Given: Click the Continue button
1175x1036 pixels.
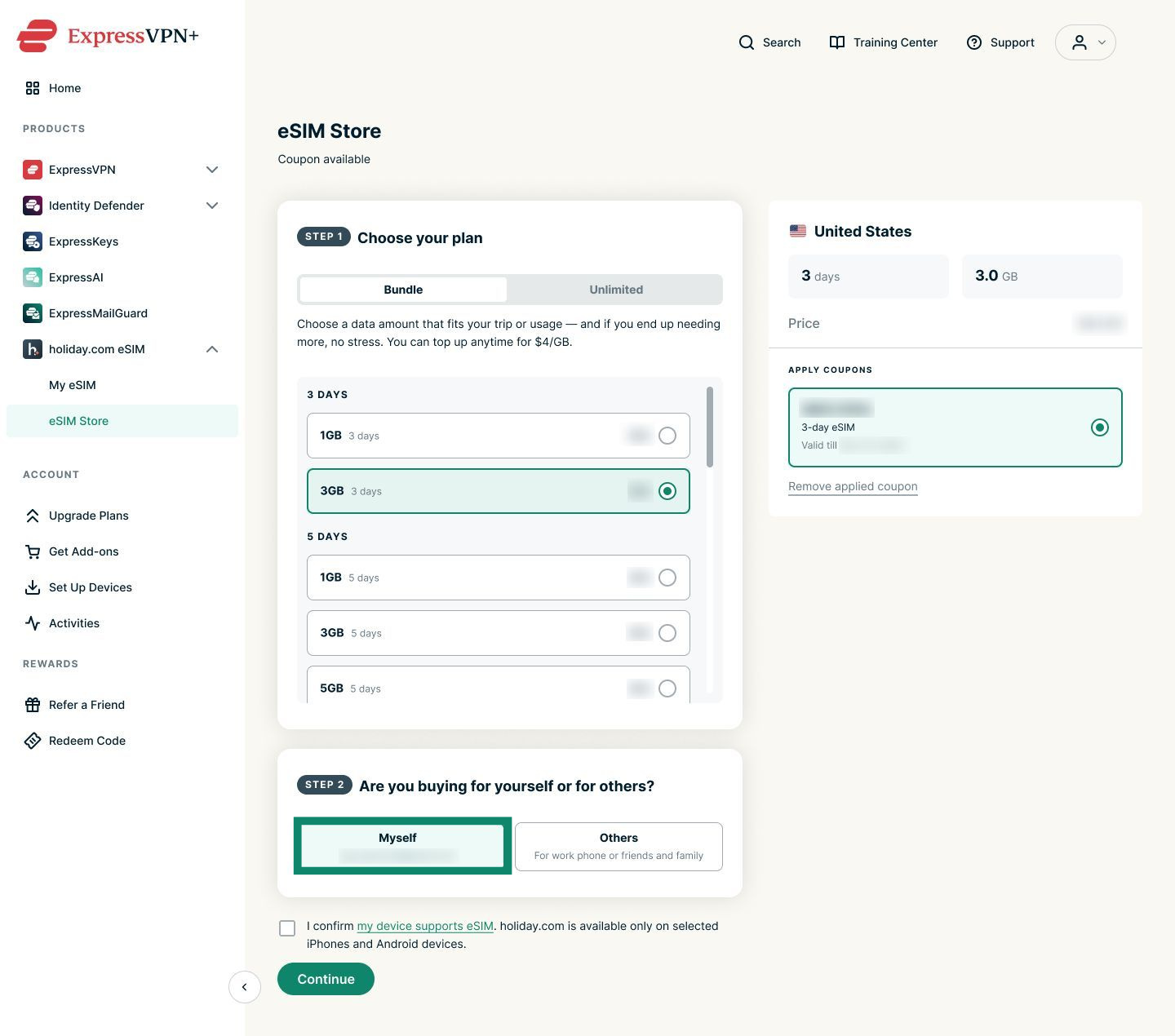Looking at the screenshot, I should pos(326,979).
